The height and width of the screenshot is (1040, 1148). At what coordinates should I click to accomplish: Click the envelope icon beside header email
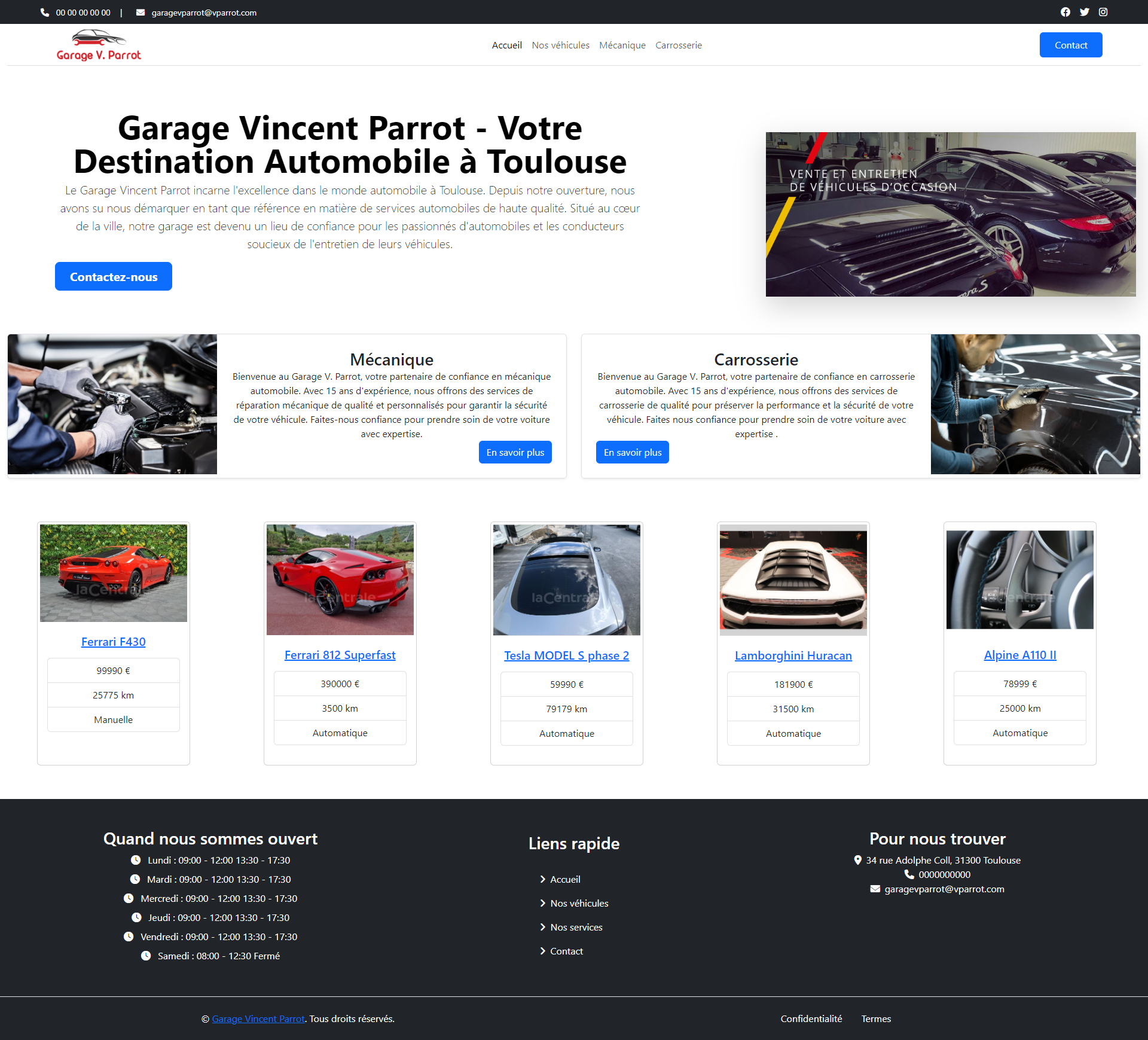click(x=141, y=13)
